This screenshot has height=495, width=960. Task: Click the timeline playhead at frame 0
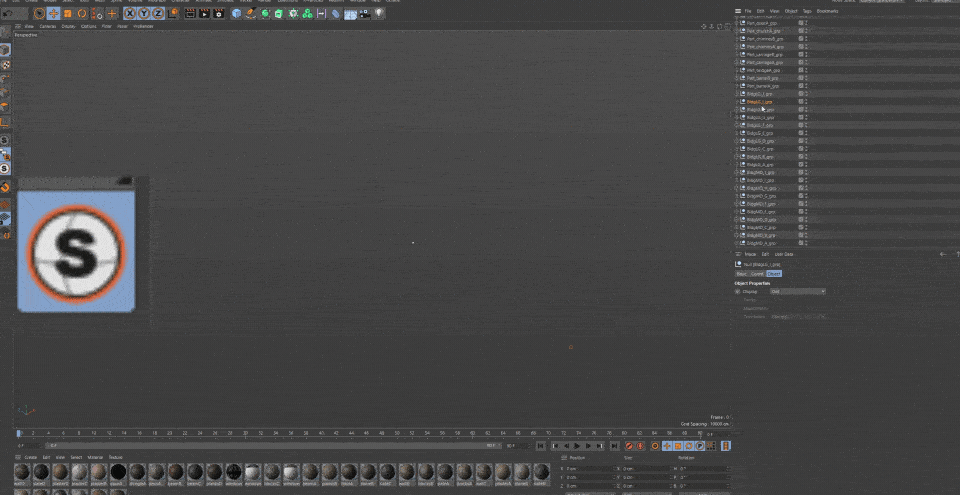point(20,434)
